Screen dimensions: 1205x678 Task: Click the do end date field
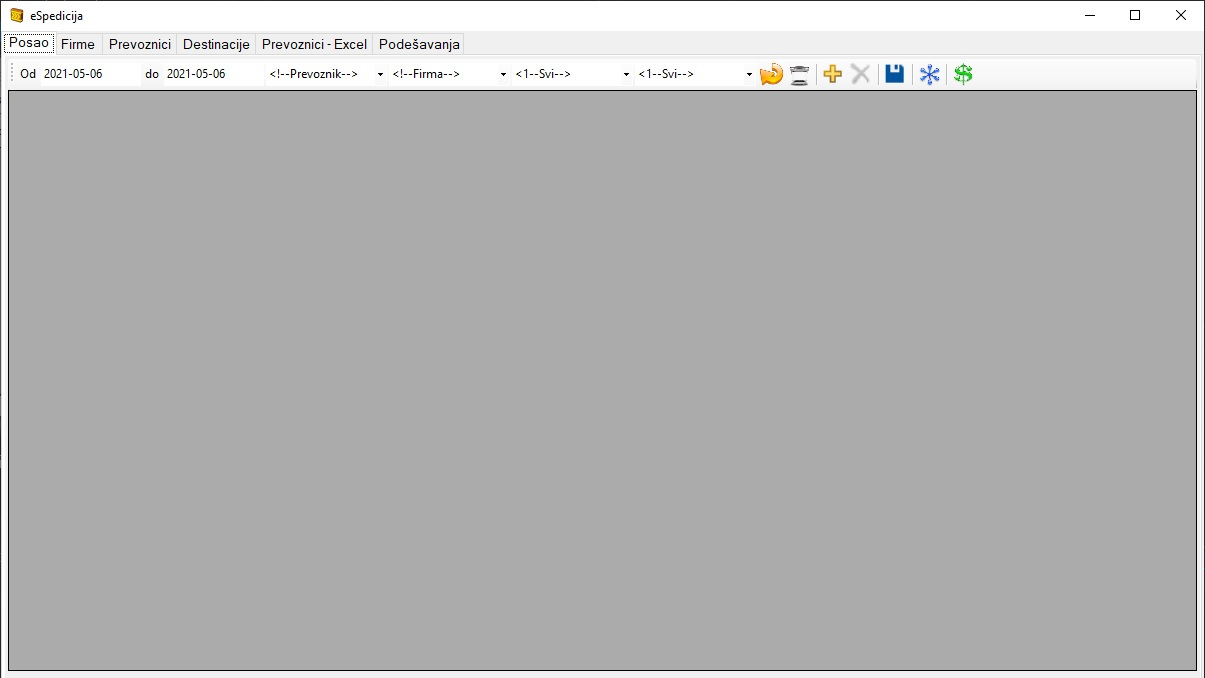point(213,74)
